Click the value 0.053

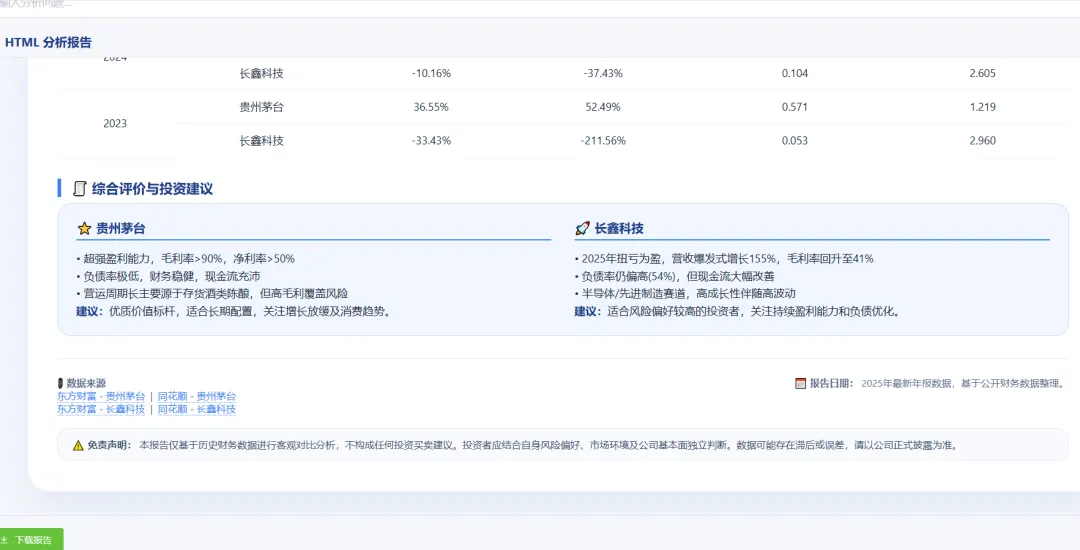point(795,140)
